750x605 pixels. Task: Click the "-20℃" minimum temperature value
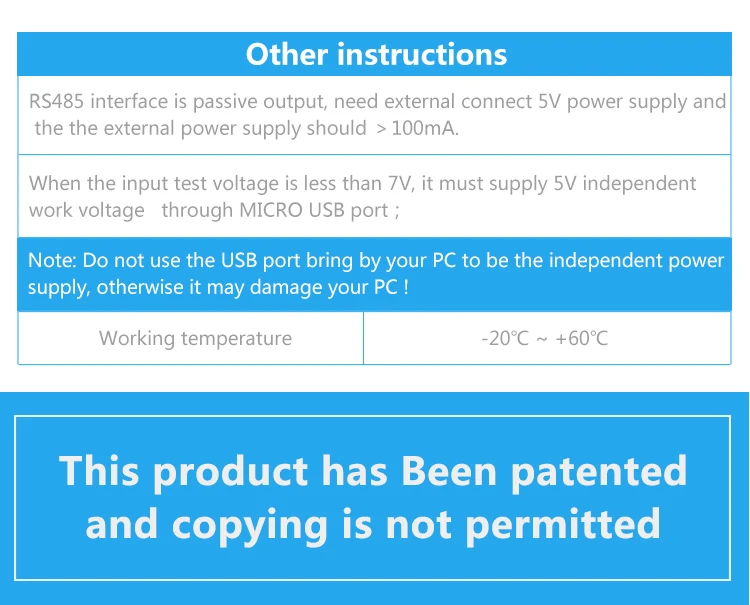coord(505,339)
